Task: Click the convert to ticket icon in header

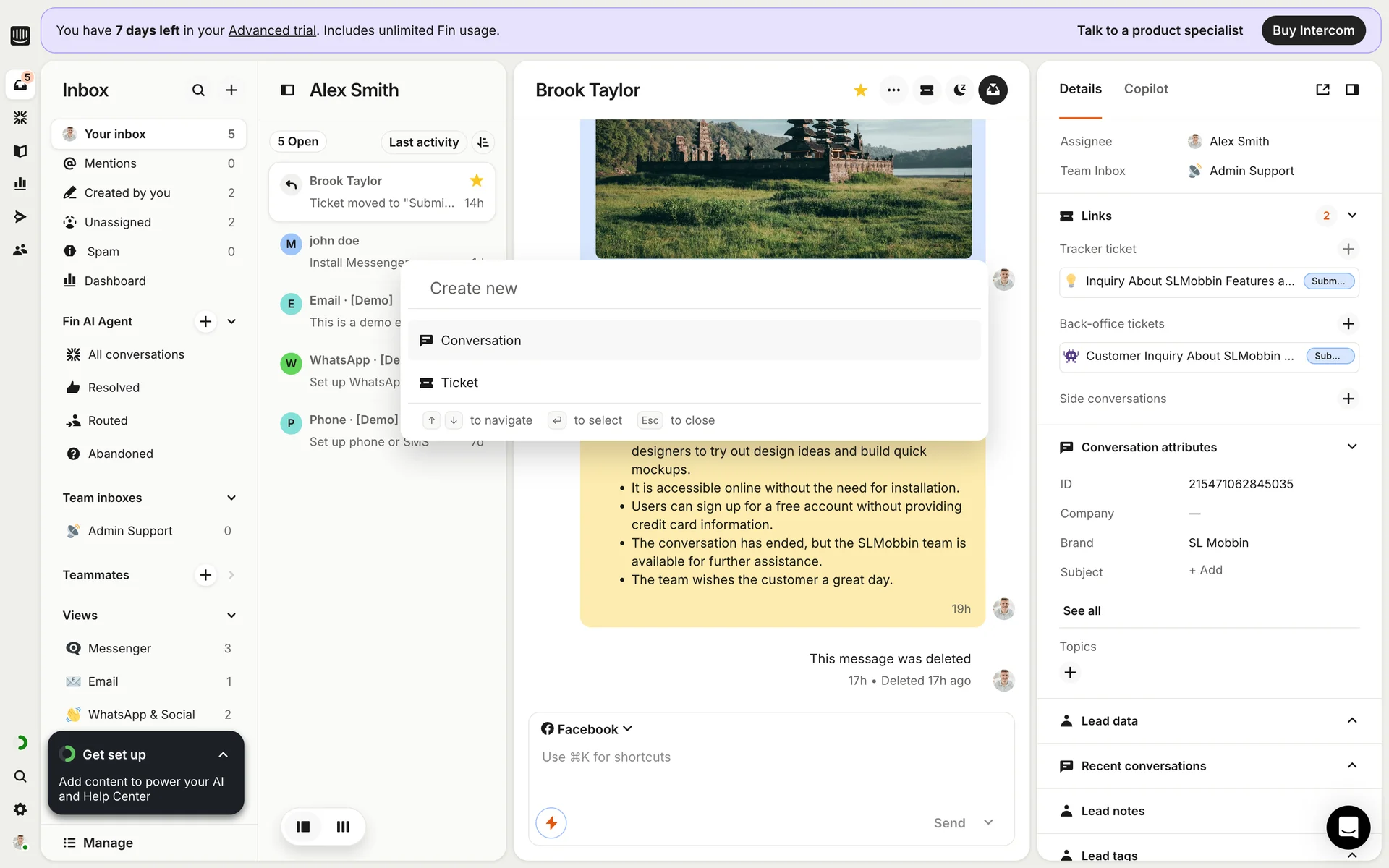Action: click(x=926, y=90)
